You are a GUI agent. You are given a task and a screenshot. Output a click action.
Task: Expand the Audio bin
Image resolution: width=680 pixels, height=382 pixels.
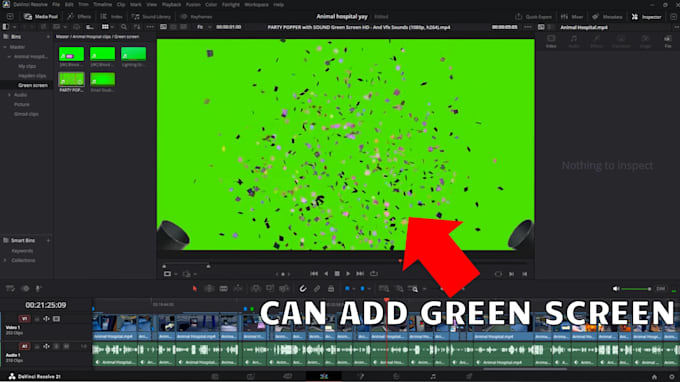tap(9, 95)
